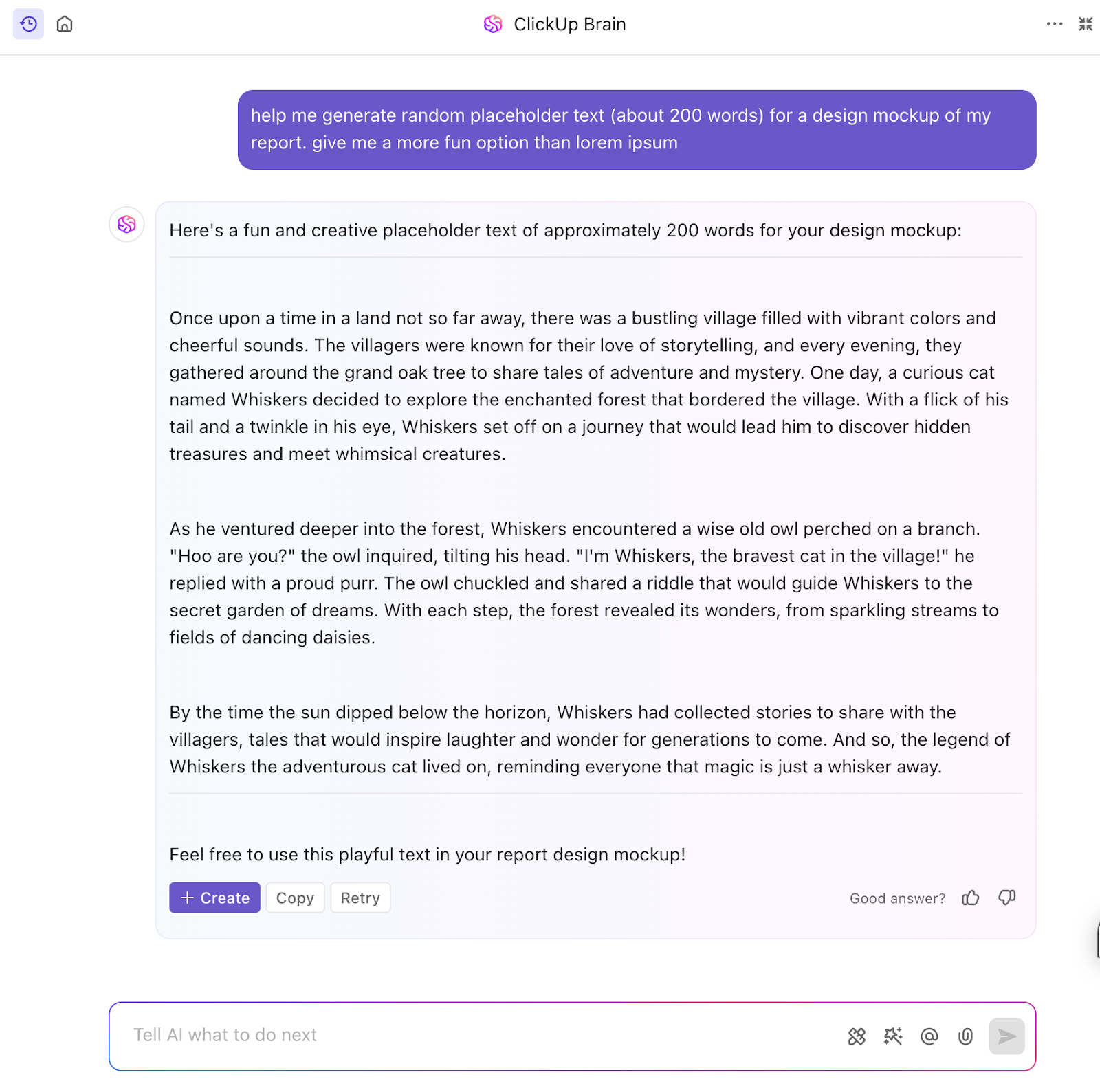Screen dimensions: 1100x1092
Task: Open the more options ellipsis menu
Action: [1054, 24]
